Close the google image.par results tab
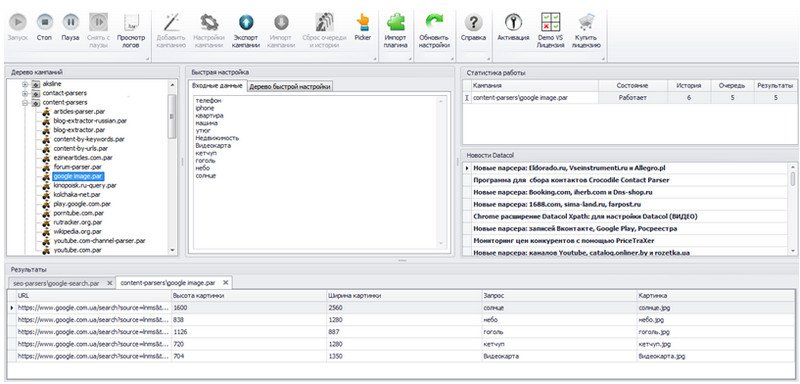The width and height of the screenshot is (800, 384). [x=226, y=283]
